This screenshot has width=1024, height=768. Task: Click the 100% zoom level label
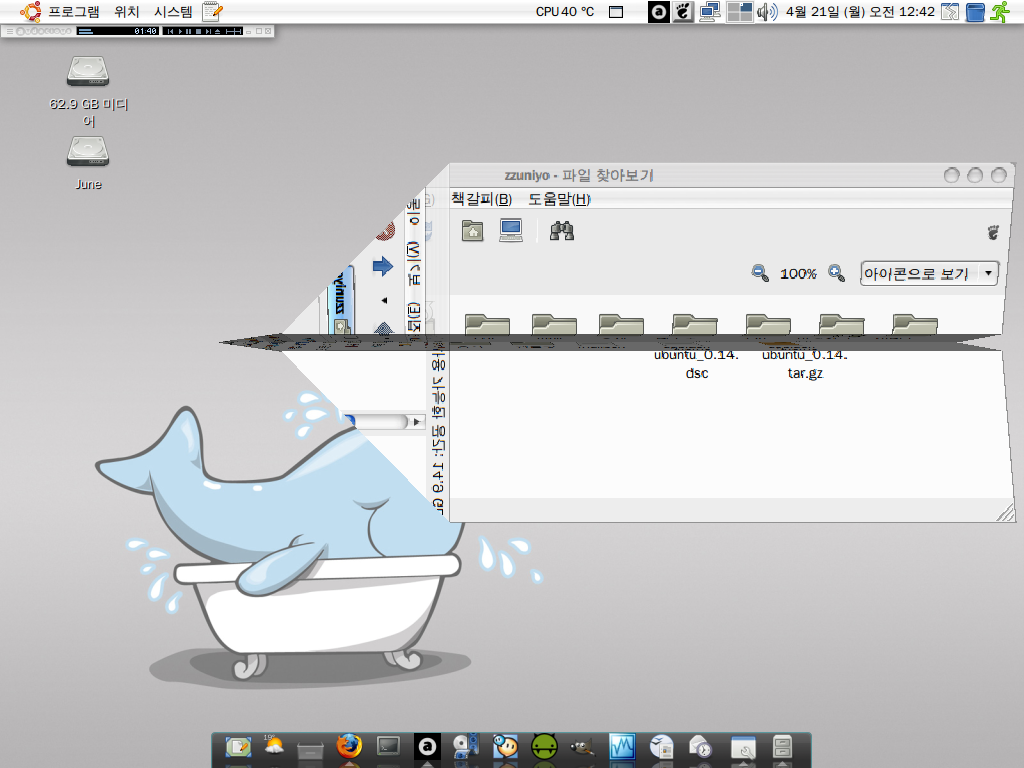point(798,274)
